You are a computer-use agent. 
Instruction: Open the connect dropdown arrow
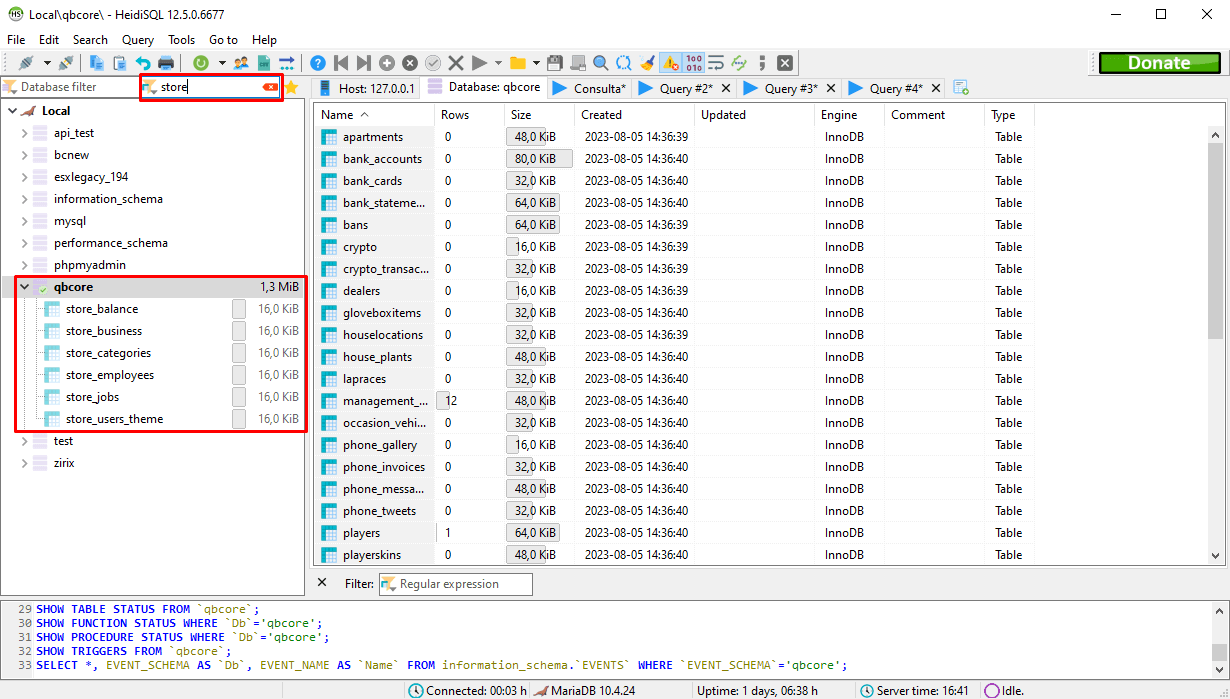[46, 63]
